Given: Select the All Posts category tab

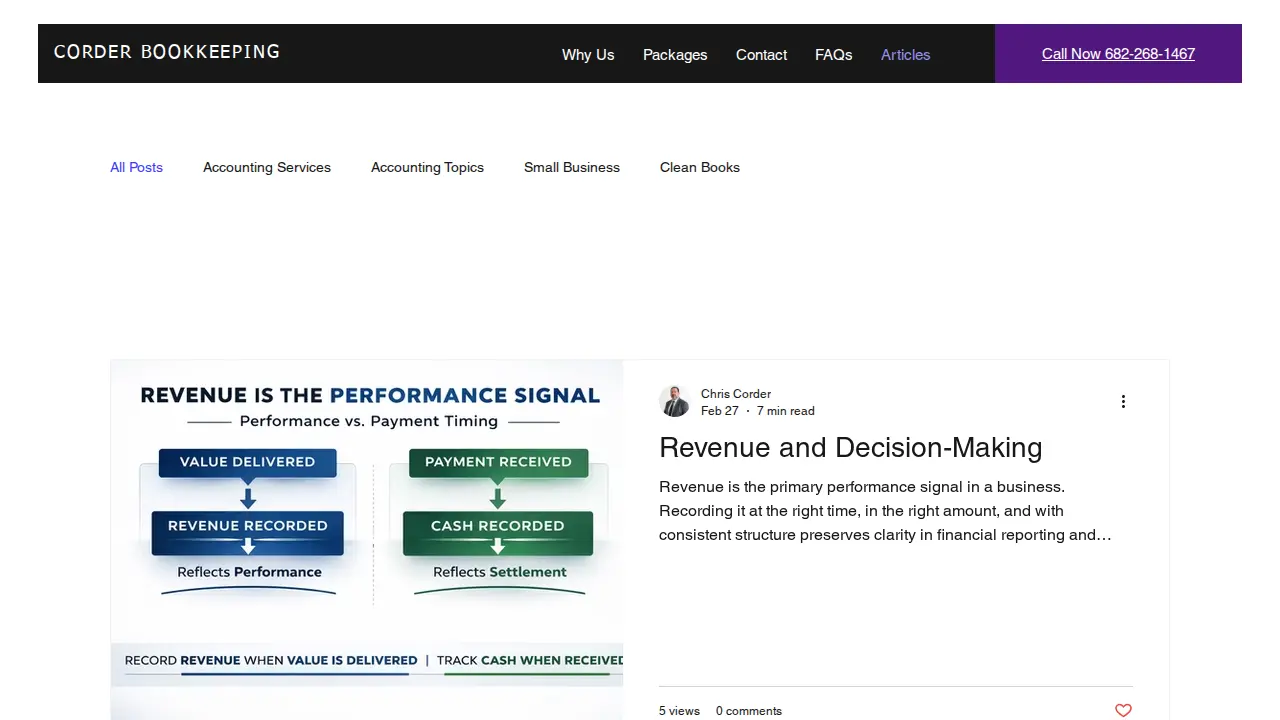Looking at the screenshot, I should [x=136, y=167].
